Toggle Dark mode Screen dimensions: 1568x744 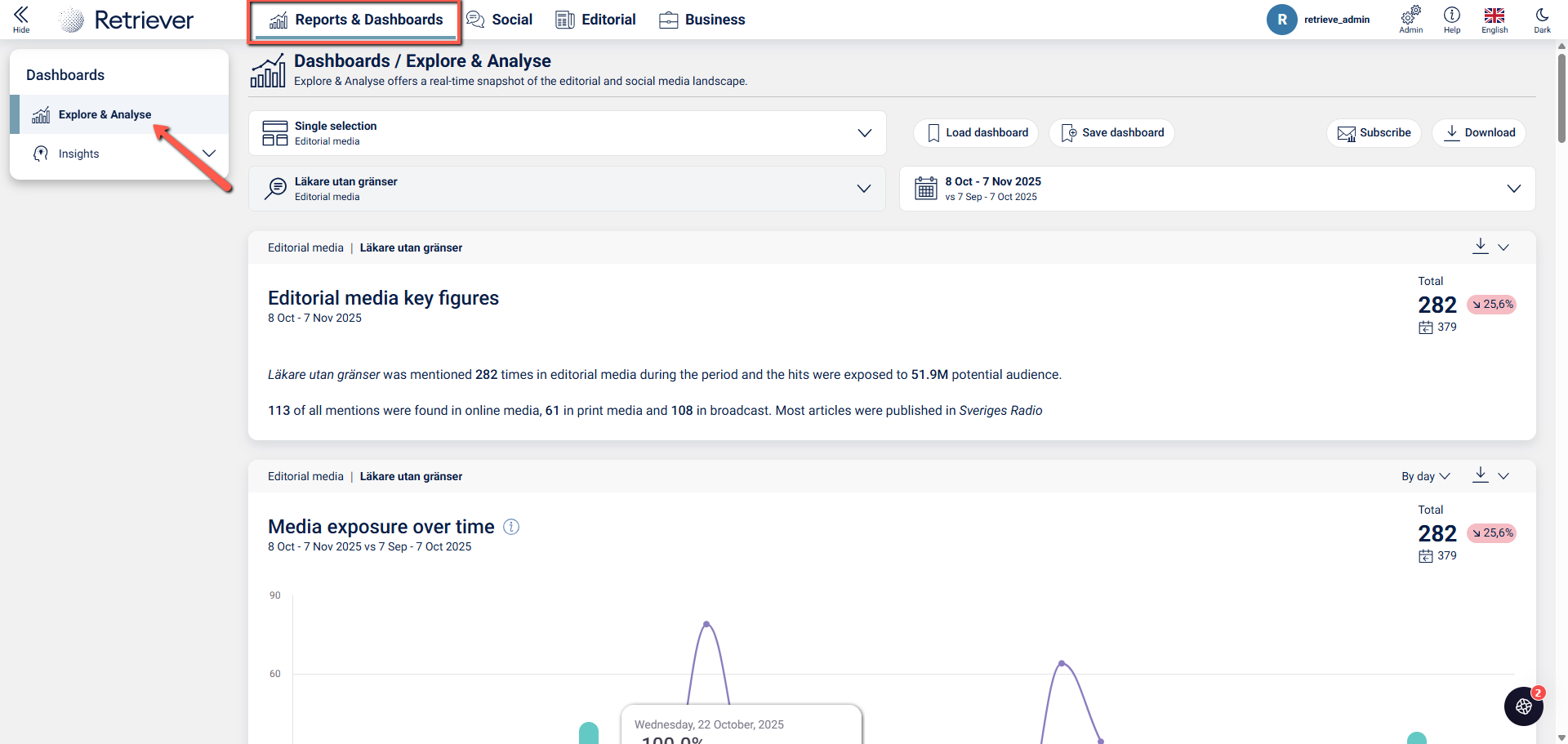(1542, 18)
